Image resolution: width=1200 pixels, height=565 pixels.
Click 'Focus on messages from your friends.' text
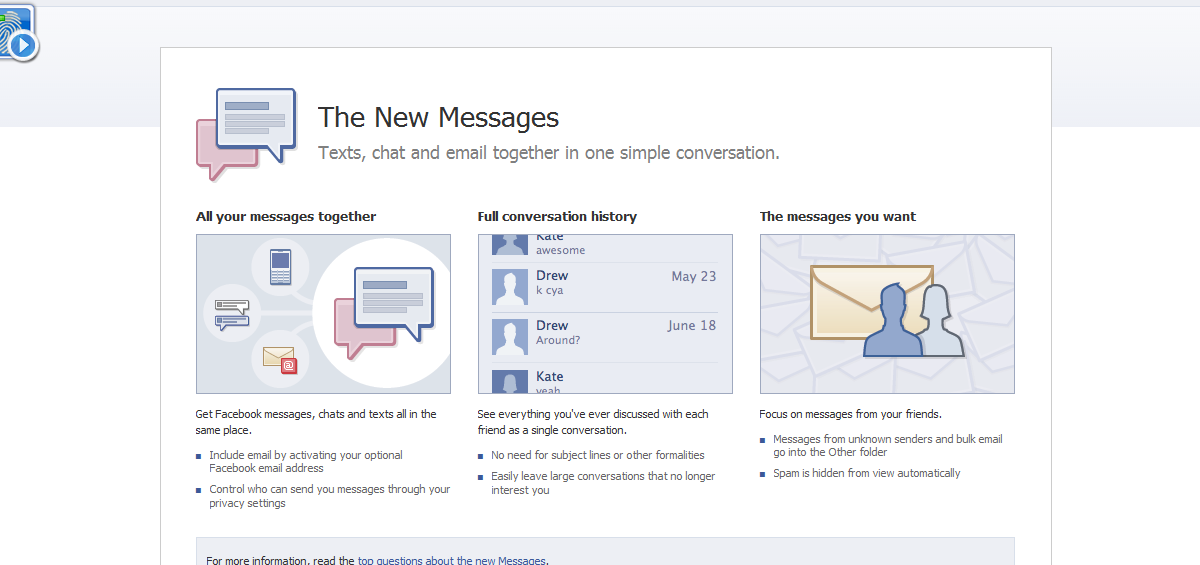click(851, 414)
